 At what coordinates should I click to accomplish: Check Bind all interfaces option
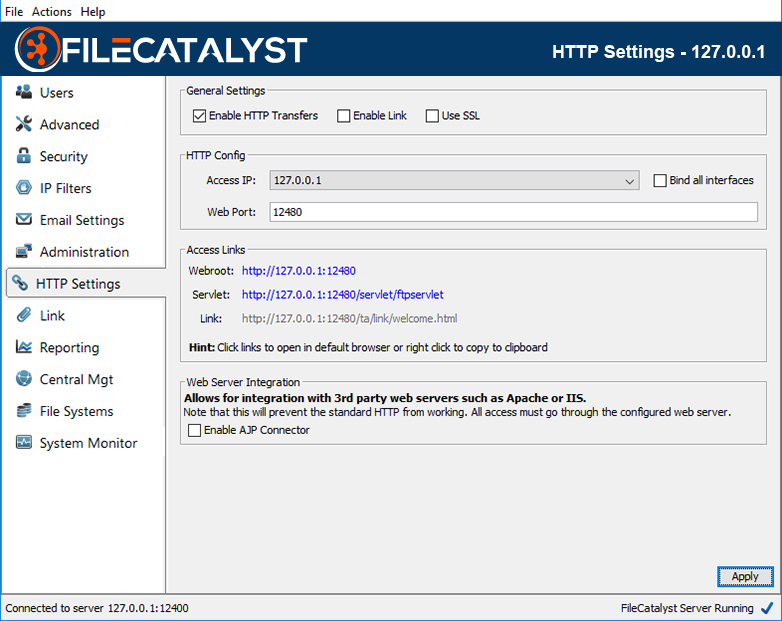(660, 181)
